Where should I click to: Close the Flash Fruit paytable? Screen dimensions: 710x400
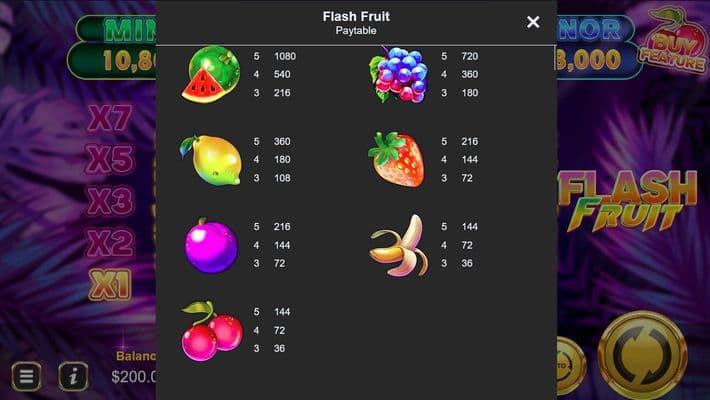(x=533, y=22)
